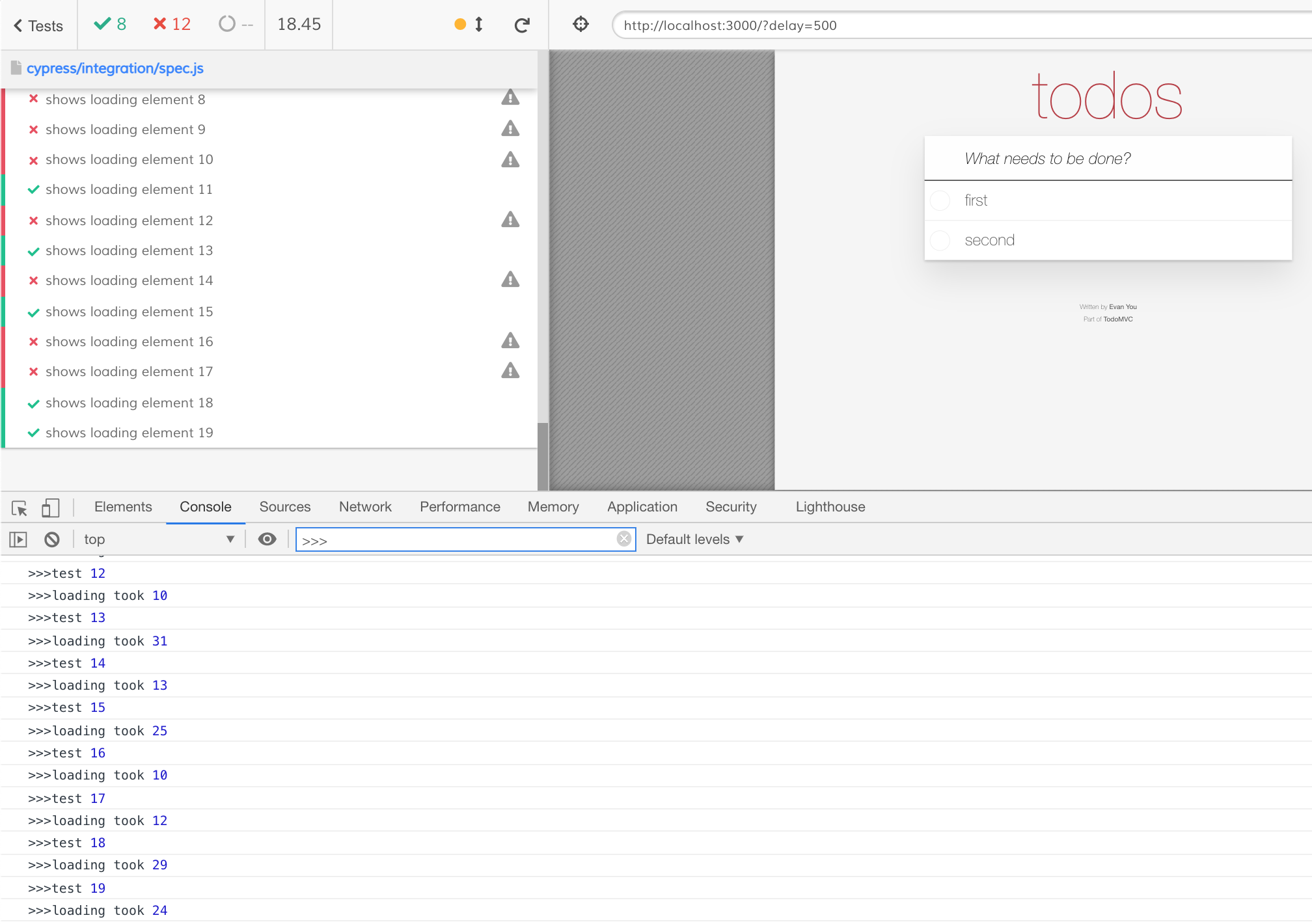
Task: Go back to Tests list
Action: (38, 26)
